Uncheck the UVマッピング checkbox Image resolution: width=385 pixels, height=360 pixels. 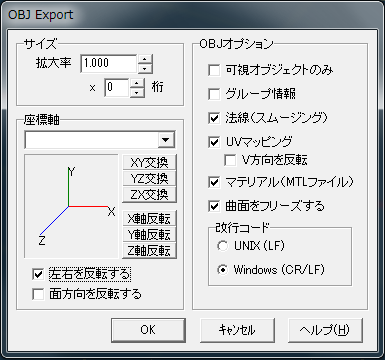(214, 142)
